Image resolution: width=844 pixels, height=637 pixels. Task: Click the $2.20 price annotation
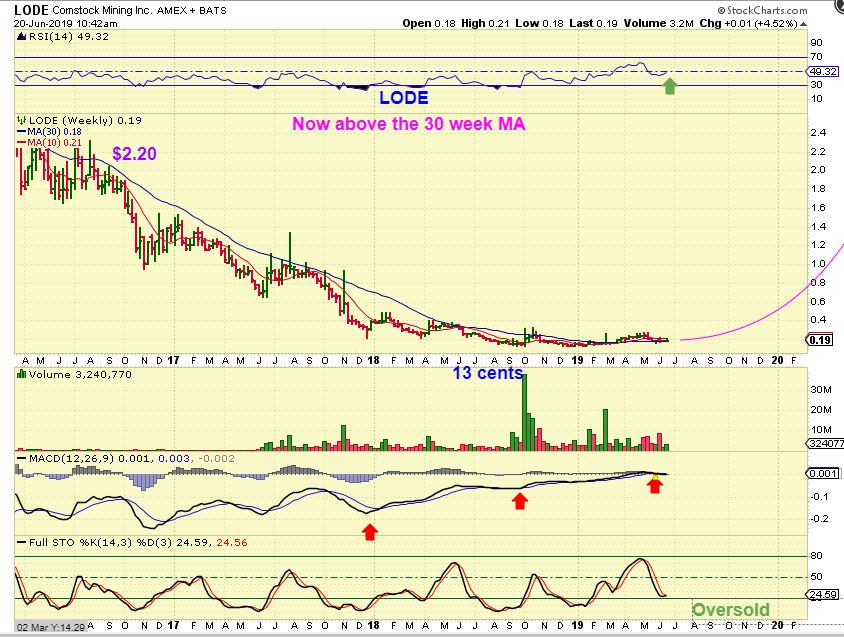[x=134, y=154]
